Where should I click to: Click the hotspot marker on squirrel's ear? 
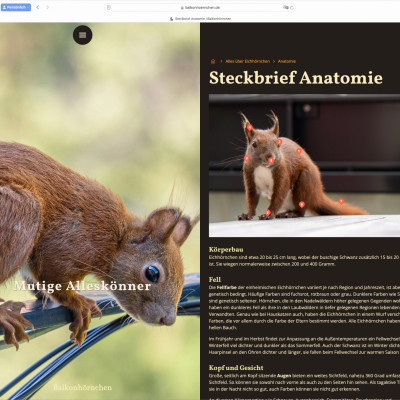(250, 127)
